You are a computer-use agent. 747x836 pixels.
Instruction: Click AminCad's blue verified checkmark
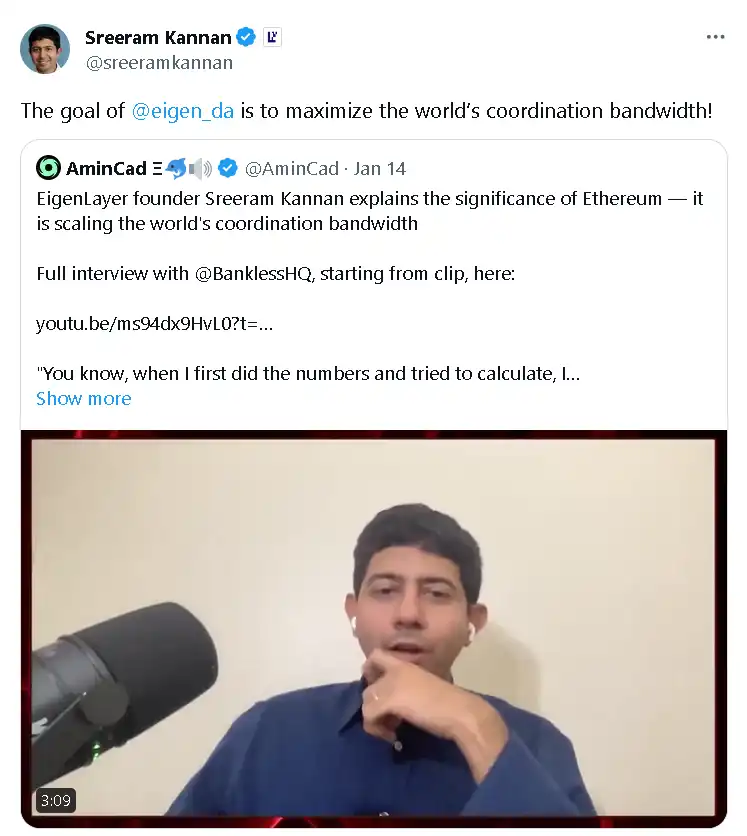click(x=228, y=168)
